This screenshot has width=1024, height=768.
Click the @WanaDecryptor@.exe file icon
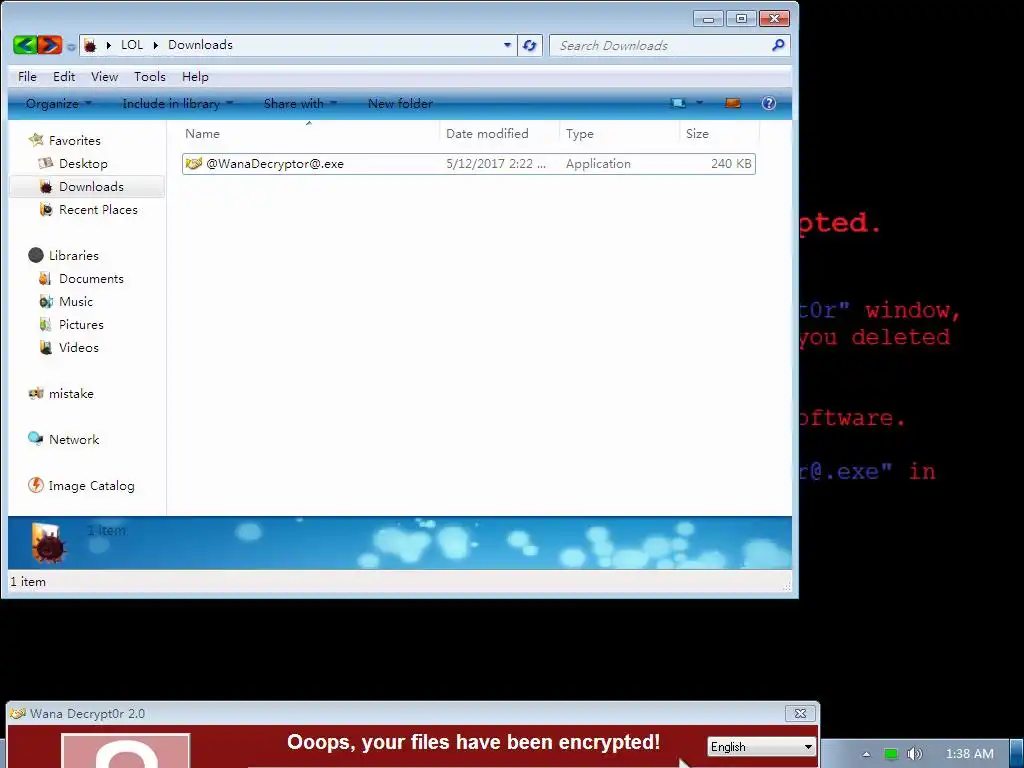coord(193,163)
